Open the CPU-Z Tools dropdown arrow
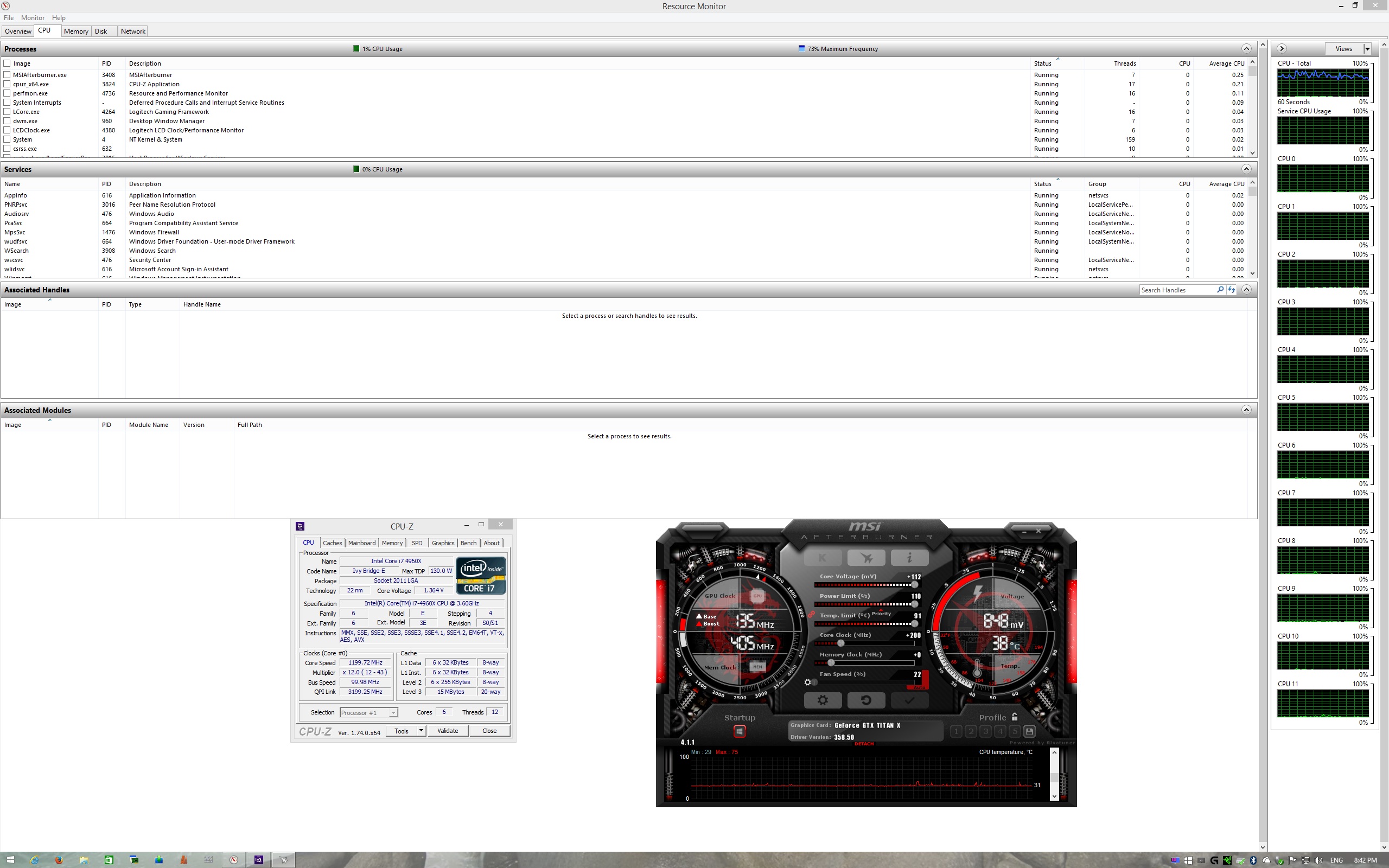The width and height of the screenshot is (1389, 868). [421, 731]
